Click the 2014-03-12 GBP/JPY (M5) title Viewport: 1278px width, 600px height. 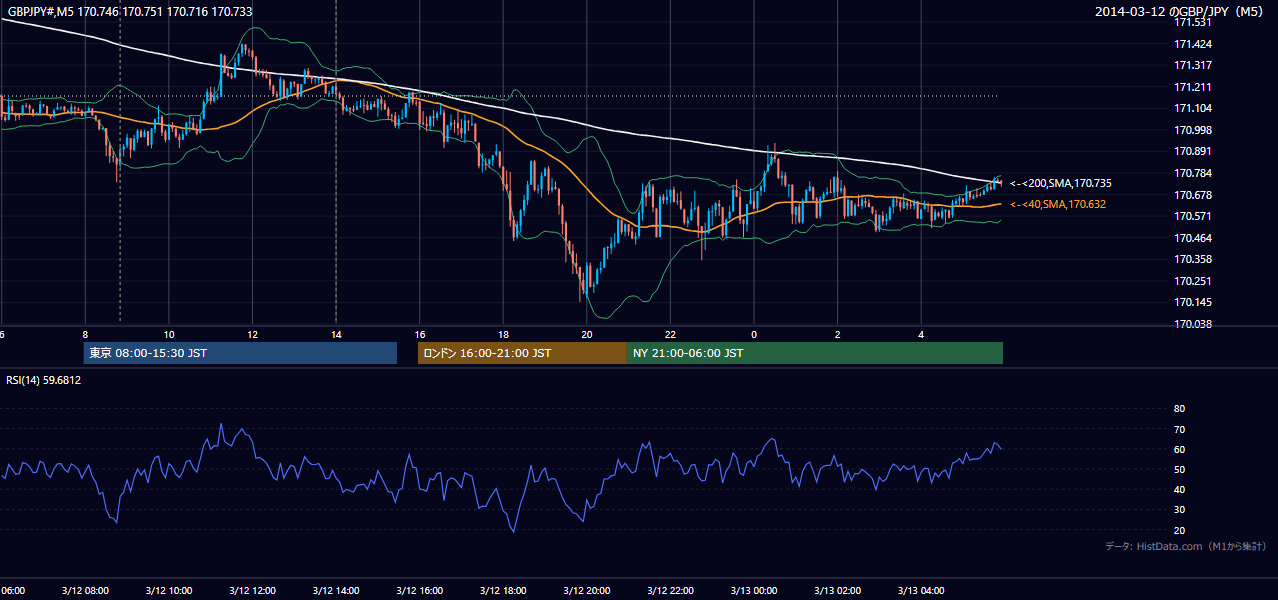[1181, 12]
